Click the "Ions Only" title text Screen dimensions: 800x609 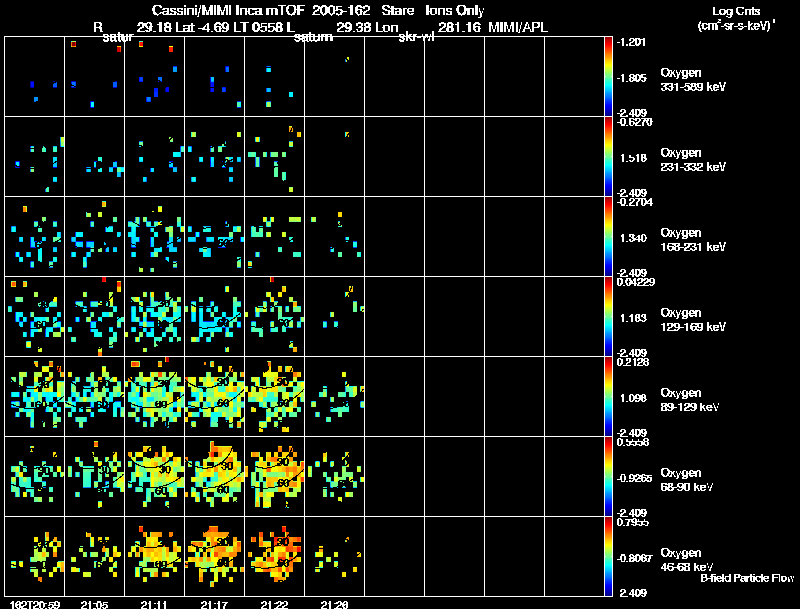pos(455,11)
